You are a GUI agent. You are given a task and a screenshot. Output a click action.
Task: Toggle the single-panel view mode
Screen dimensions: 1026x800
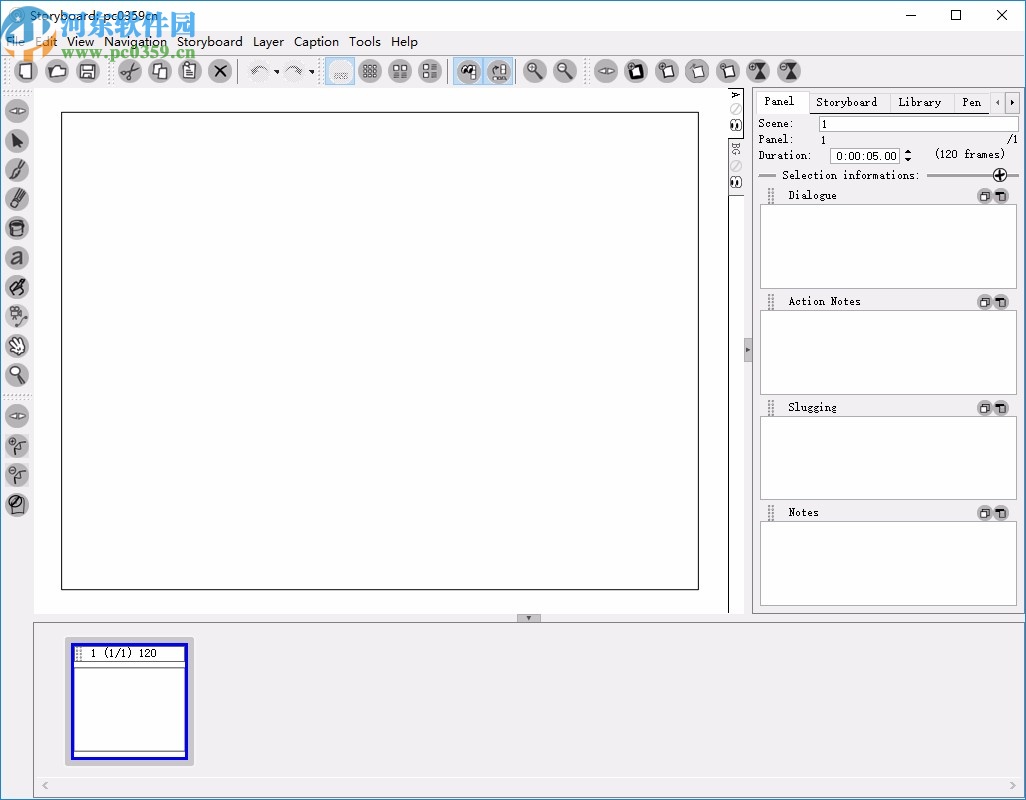click(x=339, y=71)
